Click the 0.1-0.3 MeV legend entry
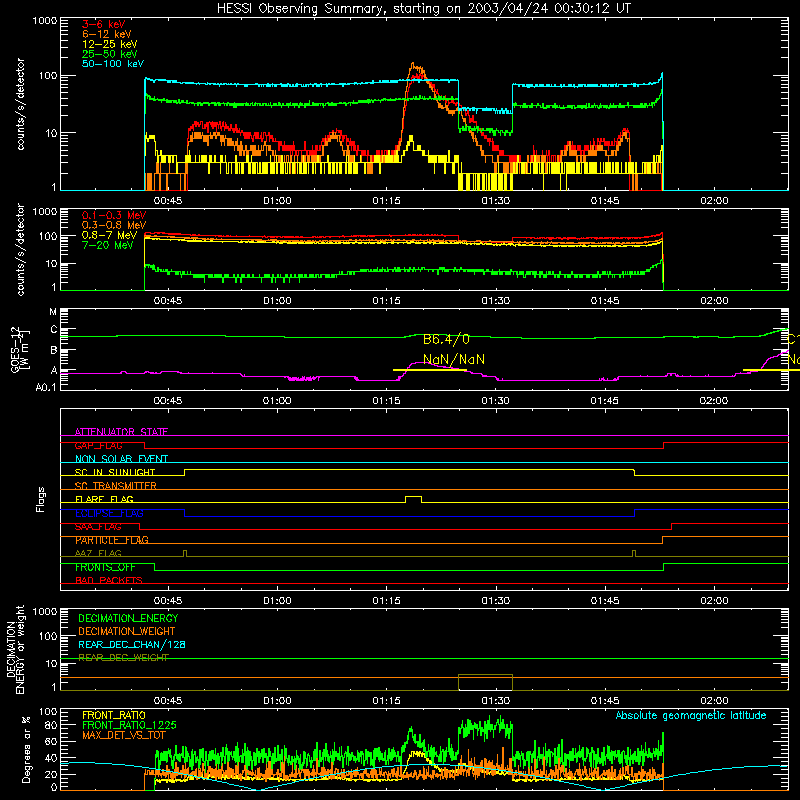800x800 pixels. click(114, 215)
